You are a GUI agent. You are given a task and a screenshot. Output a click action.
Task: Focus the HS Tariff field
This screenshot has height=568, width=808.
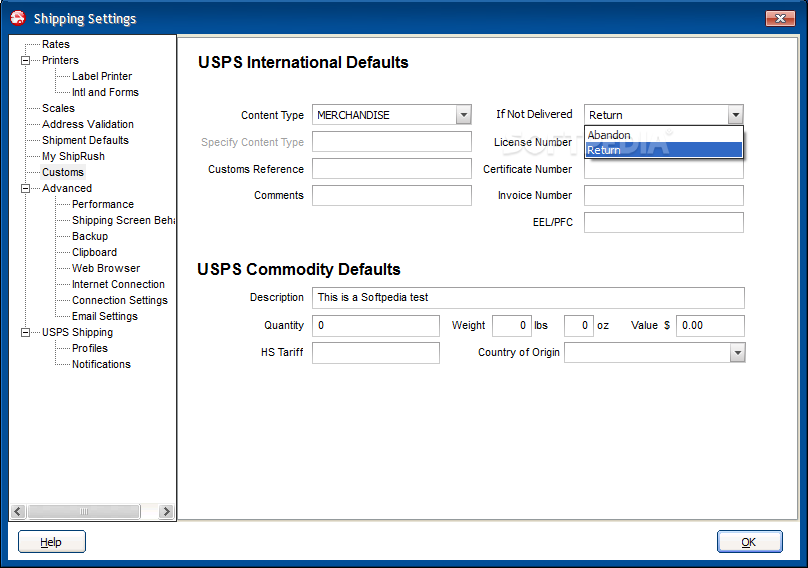tap(376, 353)
